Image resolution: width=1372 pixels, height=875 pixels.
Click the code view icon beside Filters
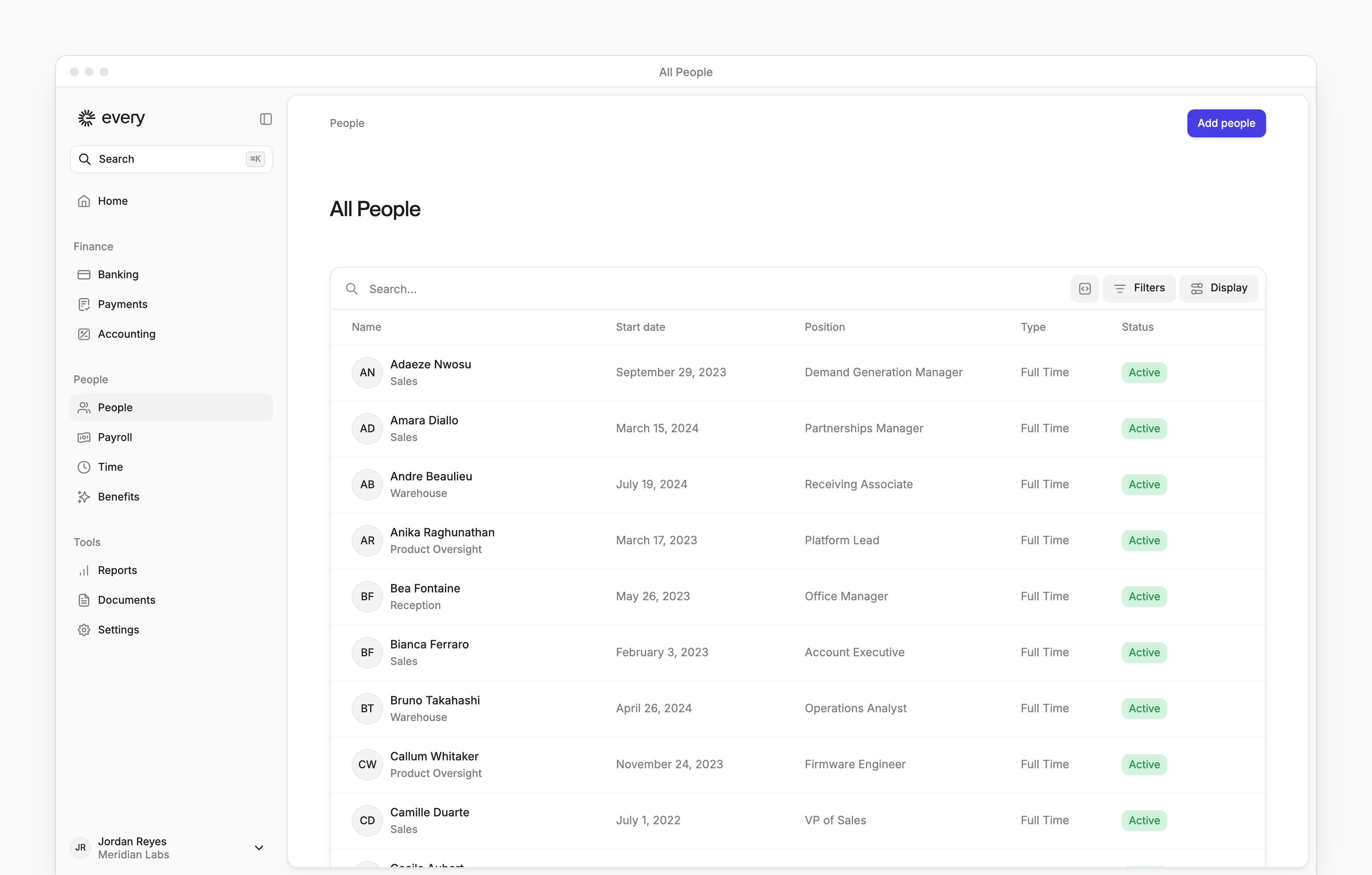point(1085,288)
